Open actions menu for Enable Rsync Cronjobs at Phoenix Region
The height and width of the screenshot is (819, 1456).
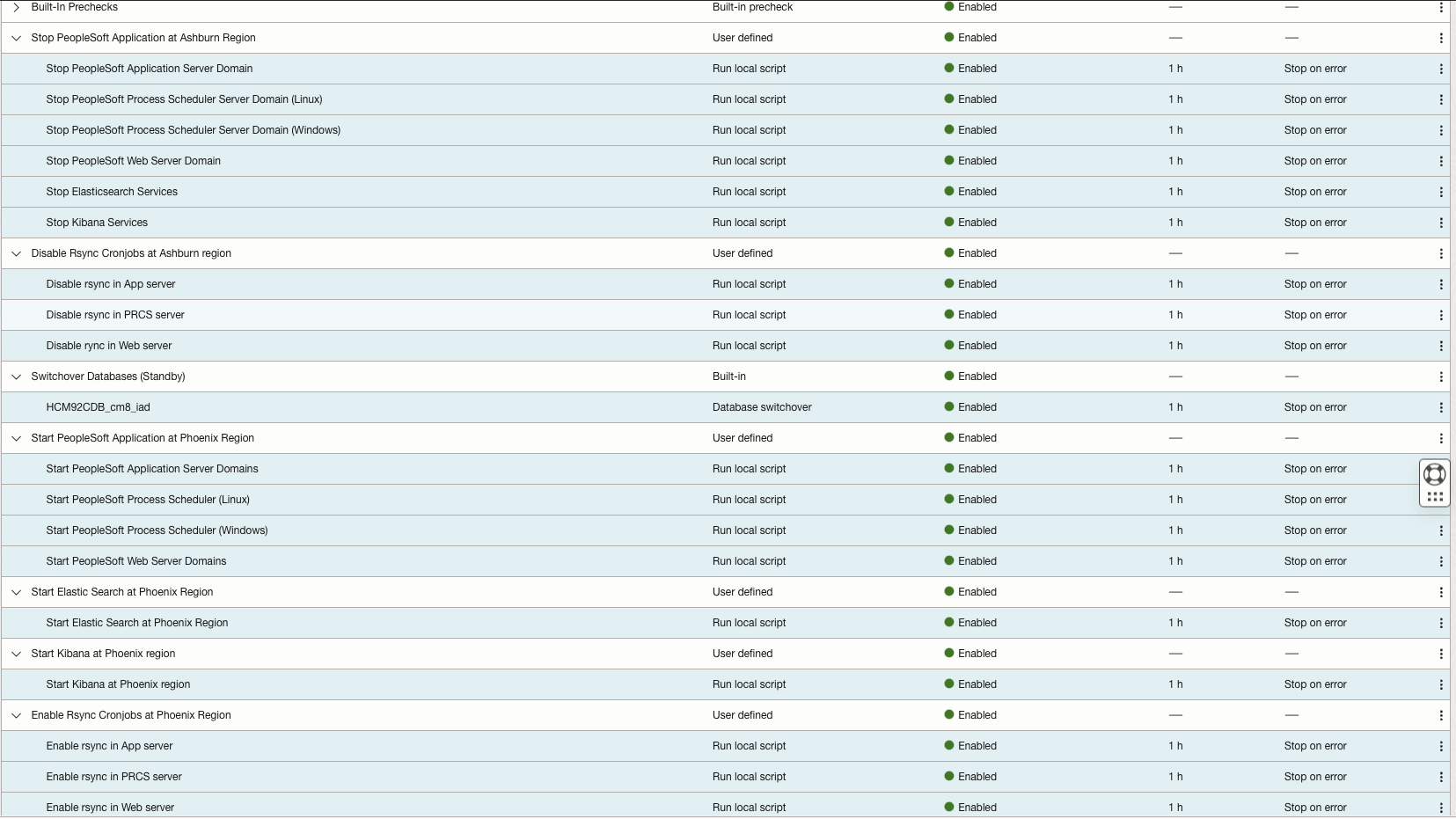pyautogui.click(x=1441, y=715)
